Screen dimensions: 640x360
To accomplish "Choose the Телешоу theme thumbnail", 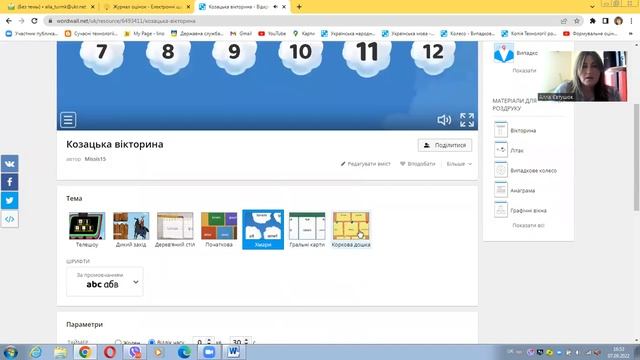I will pos(87,229).
